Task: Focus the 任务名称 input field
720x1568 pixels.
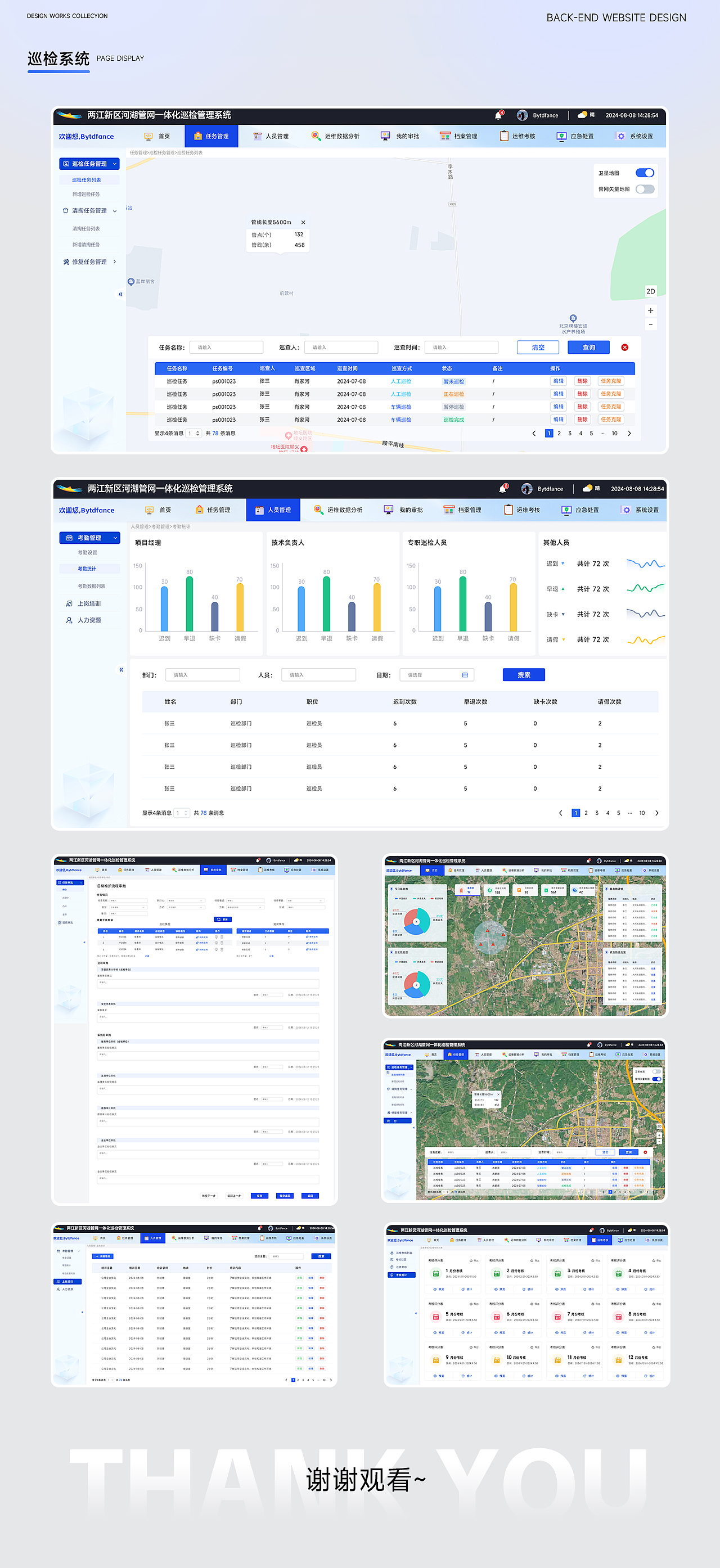Action: tap(227, 348)
